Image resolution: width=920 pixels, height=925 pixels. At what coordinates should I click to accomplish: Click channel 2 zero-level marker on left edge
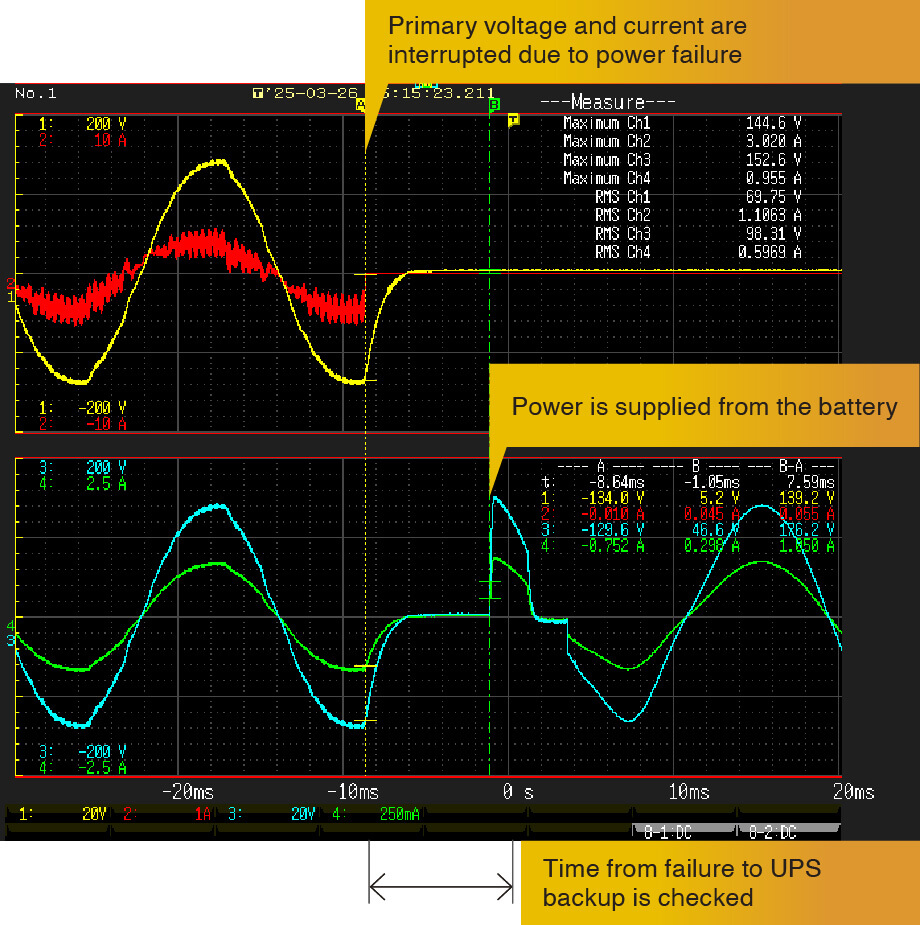point(10,282)
